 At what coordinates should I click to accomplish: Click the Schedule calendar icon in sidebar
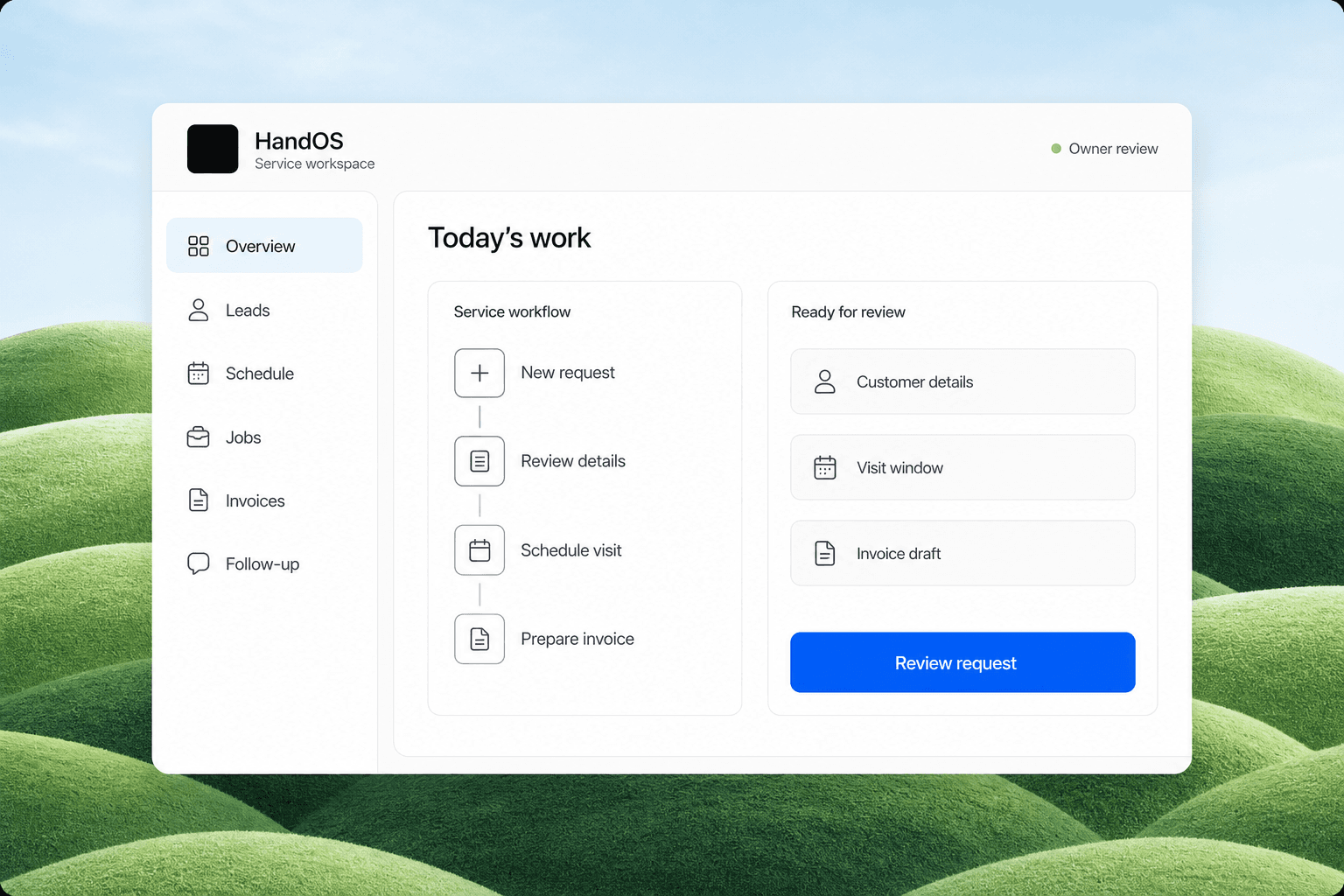tap(199, 374)
